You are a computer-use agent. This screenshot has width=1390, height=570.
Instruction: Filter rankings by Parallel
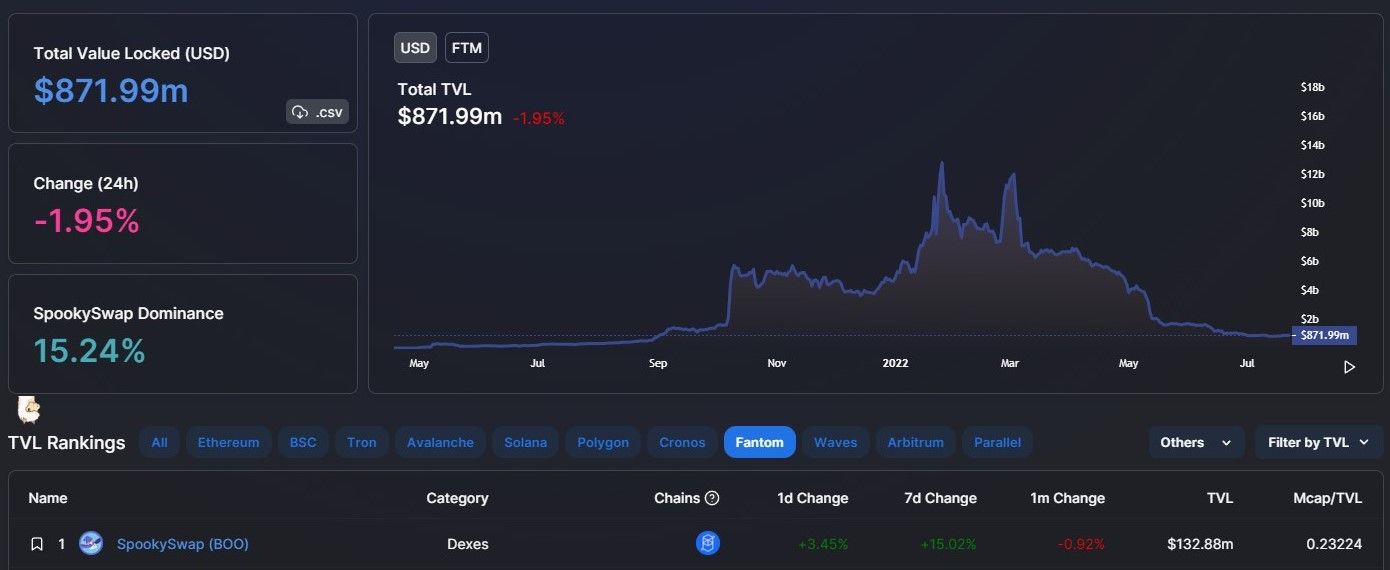click(x=997, y=442)
